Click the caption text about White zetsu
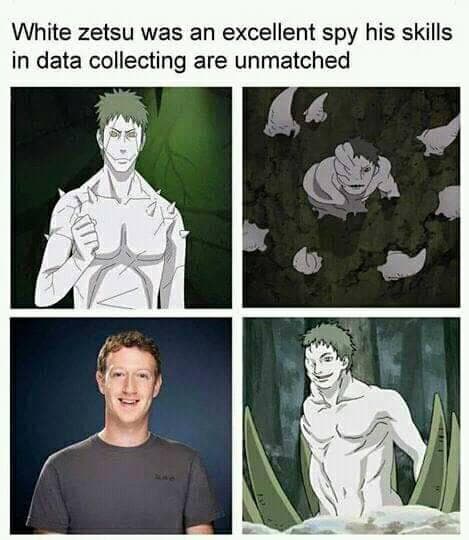Image resolution: width=469 pixels, height=540 pixels. [232, 46]
